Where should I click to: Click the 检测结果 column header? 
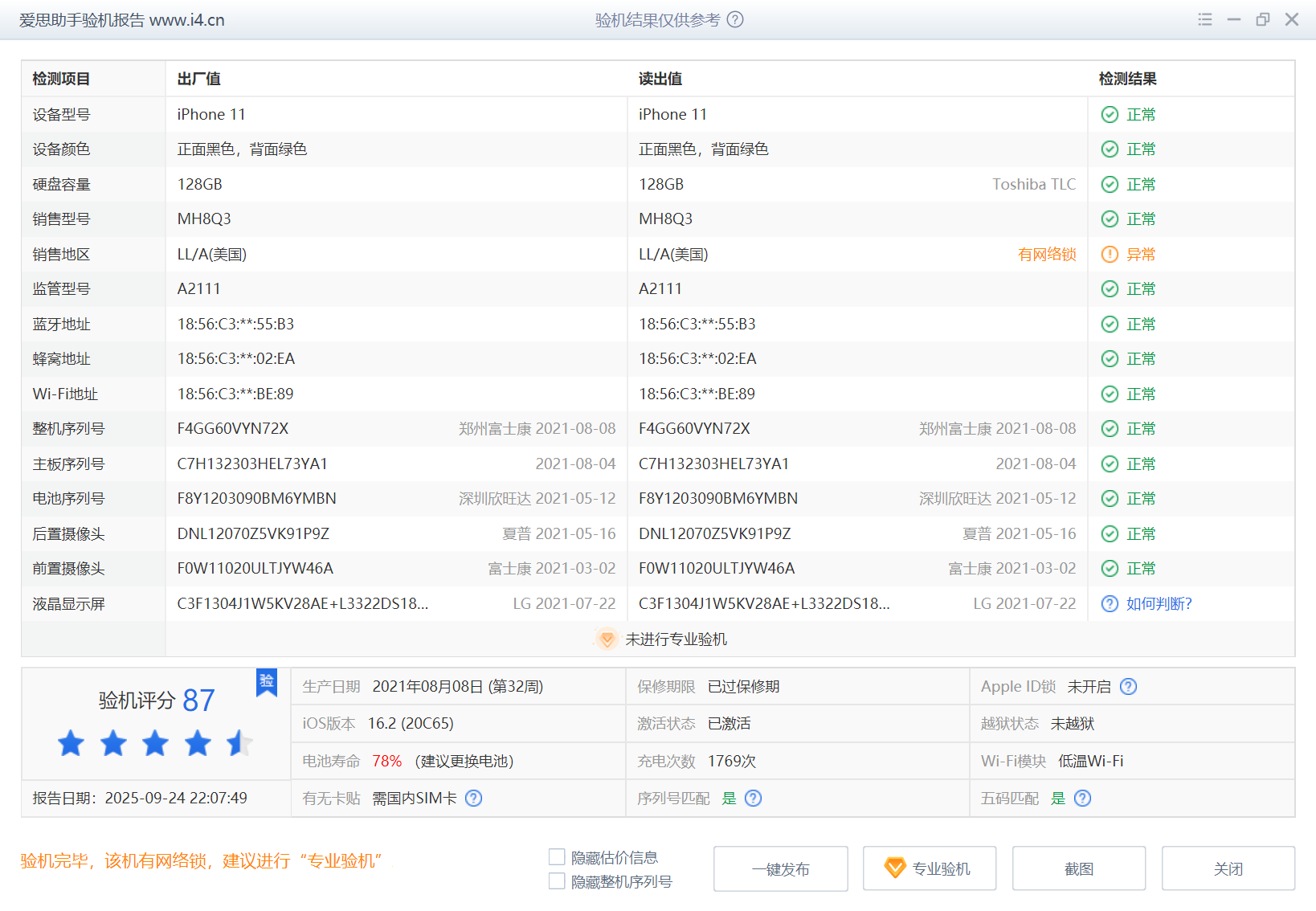point(1127,79)
